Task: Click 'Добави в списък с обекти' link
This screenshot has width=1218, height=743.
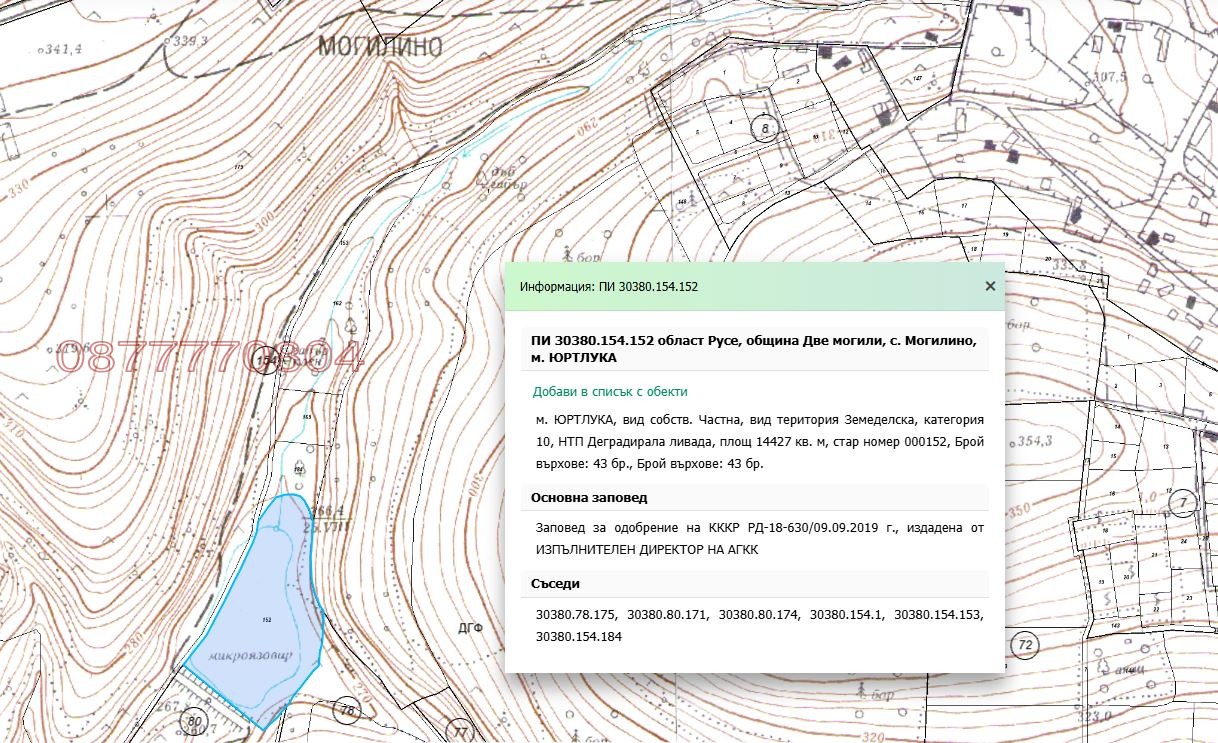Action: (x=610, y=391)
